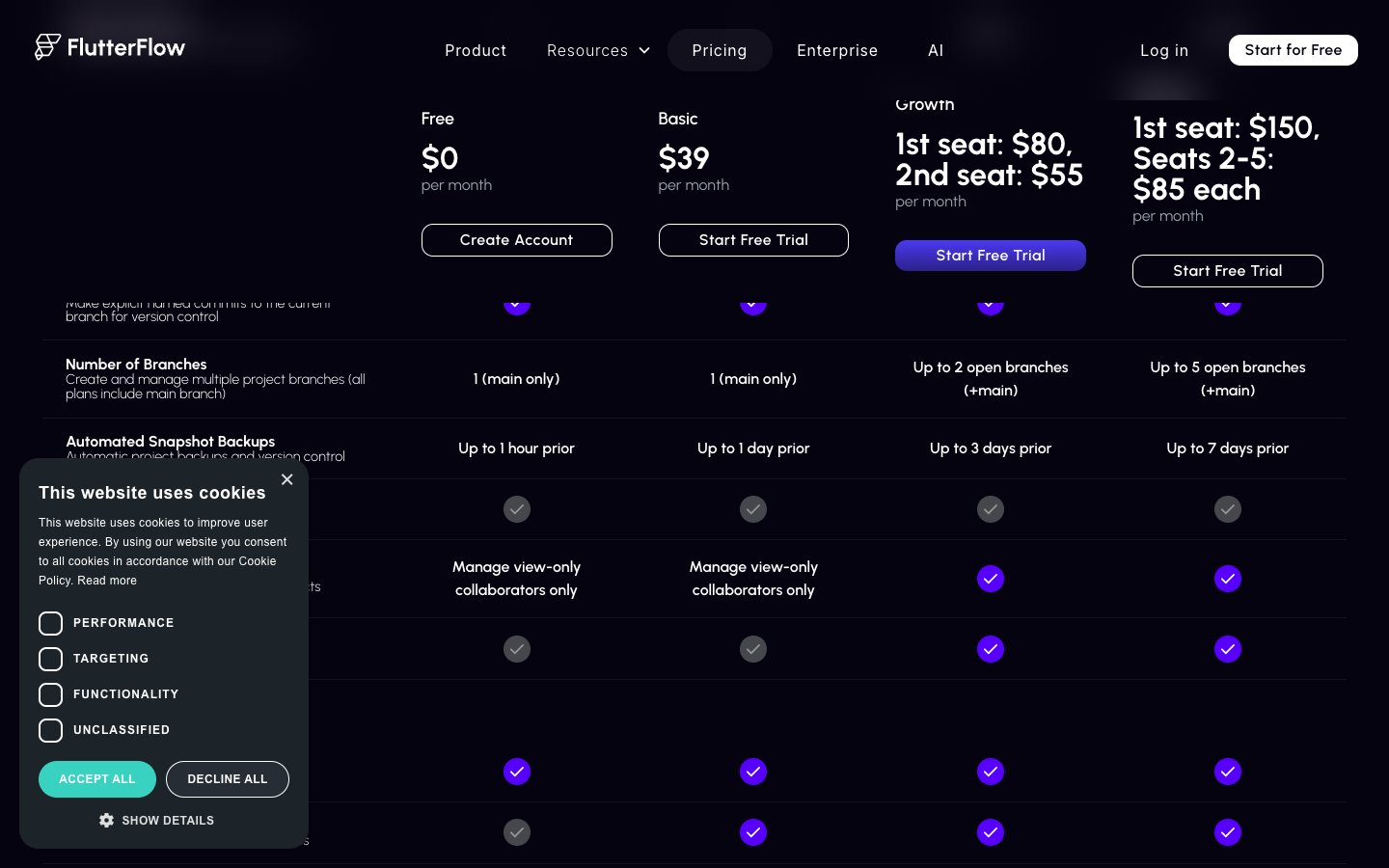Expand Show Details in cookie banner
Screen dimensions: 1389x868
[167, 820]
